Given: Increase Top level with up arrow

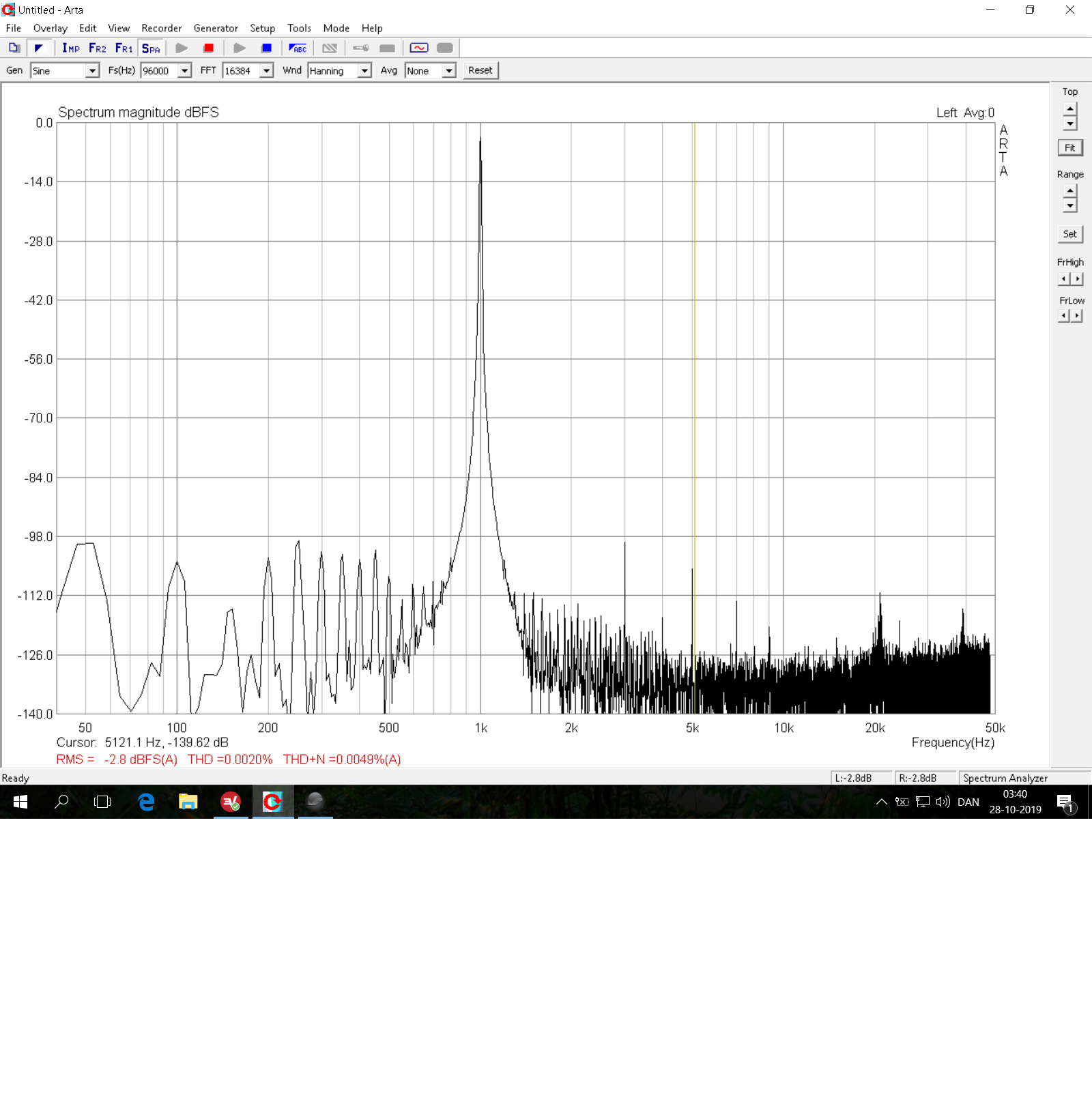Looking at the screenshot, I should (x=1070, y=109).
